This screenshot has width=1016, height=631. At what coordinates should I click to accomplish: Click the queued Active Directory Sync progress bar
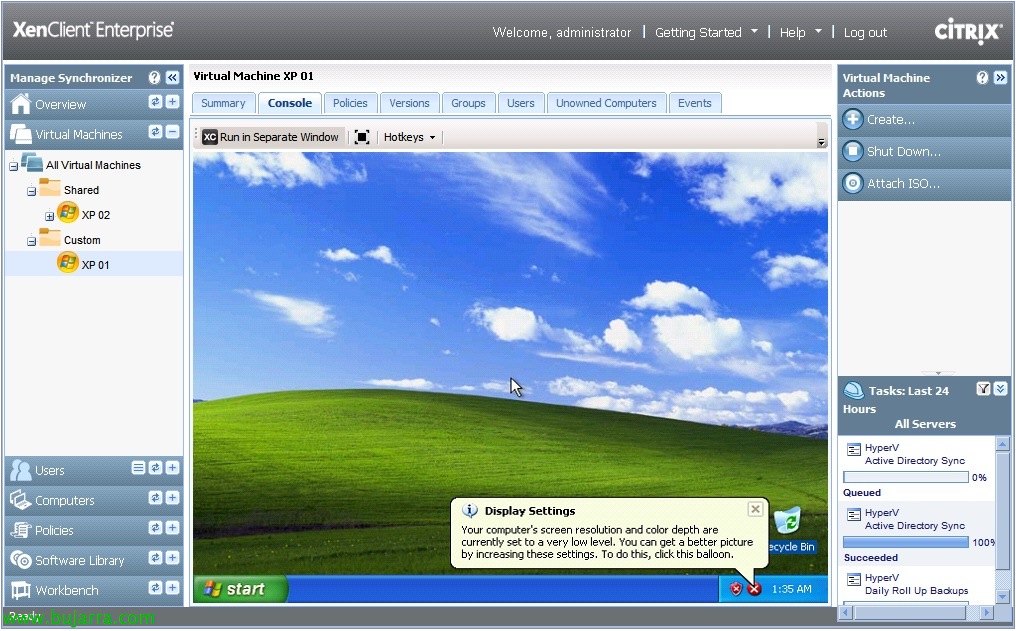coord(906,477)
